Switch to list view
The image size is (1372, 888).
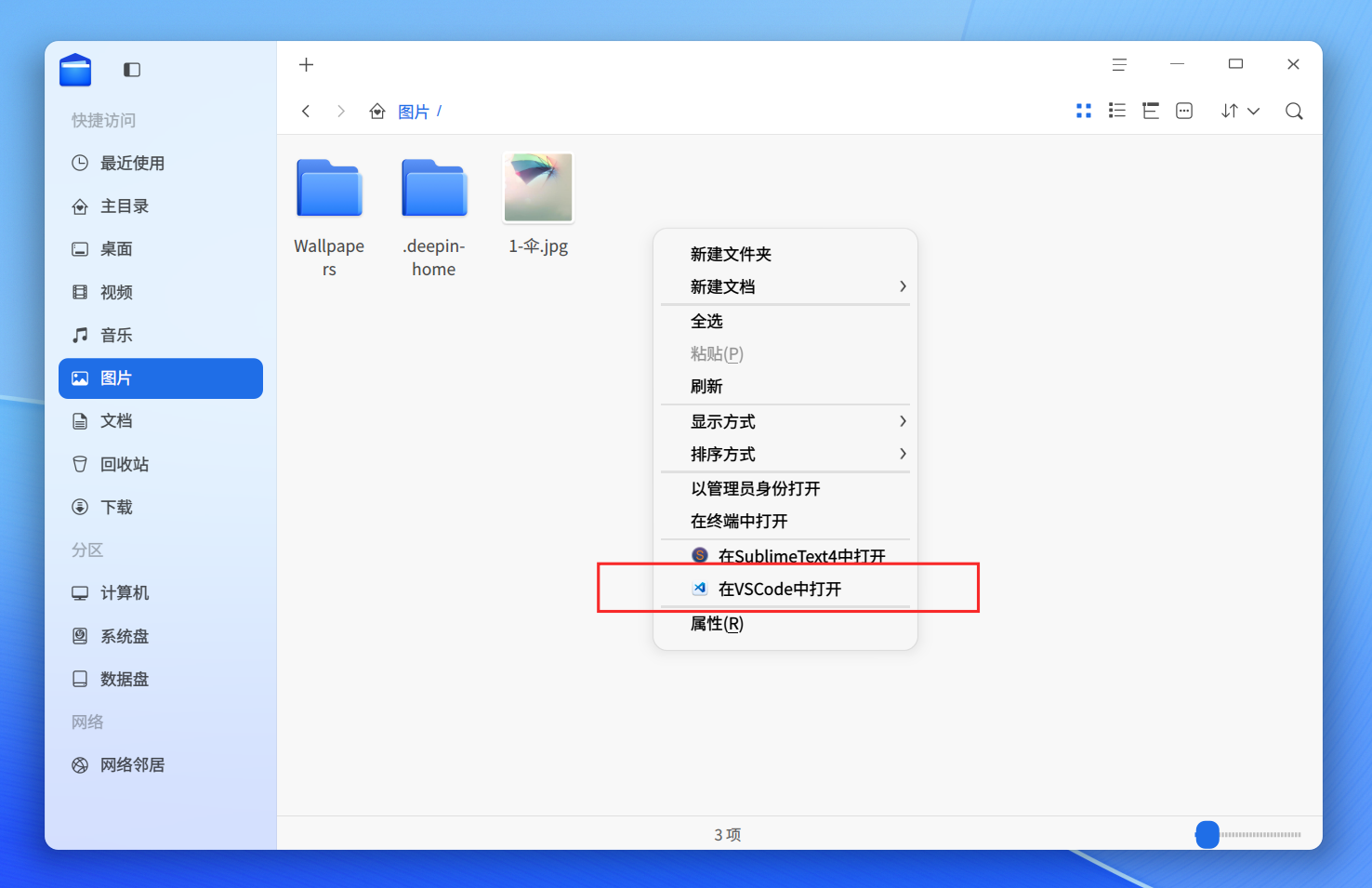pyautogui.click(x=1117, y=112)
